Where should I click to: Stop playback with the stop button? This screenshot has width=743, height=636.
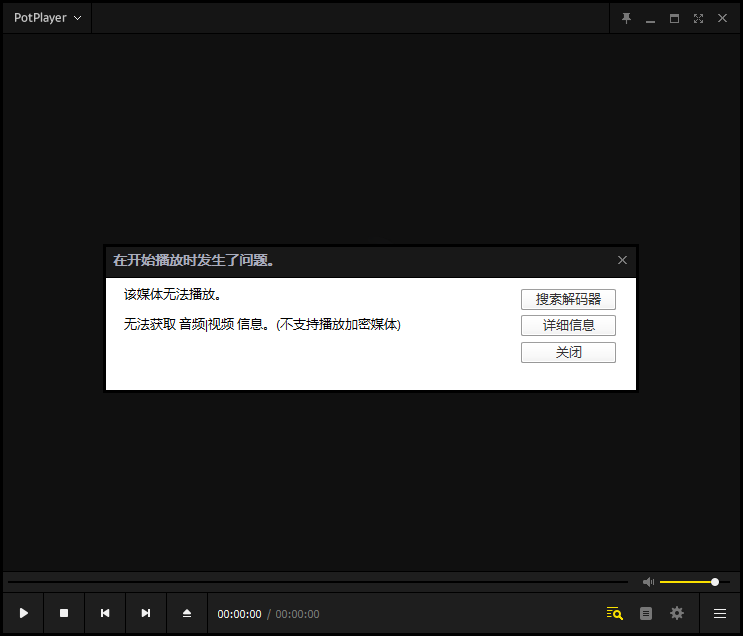click(x=64, y=613)
